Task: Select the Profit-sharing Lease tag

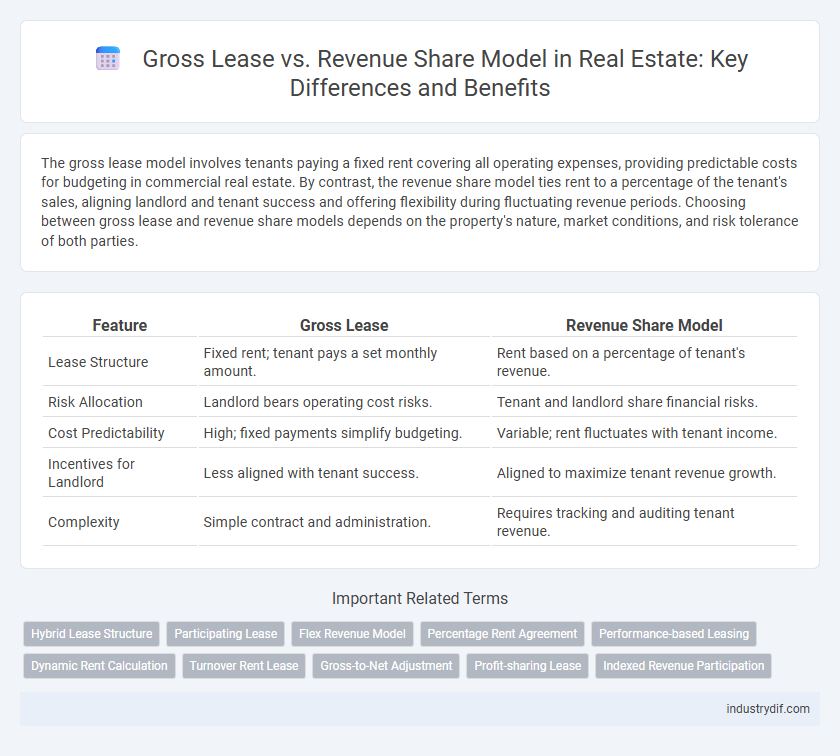Action: tap(528, 666)
